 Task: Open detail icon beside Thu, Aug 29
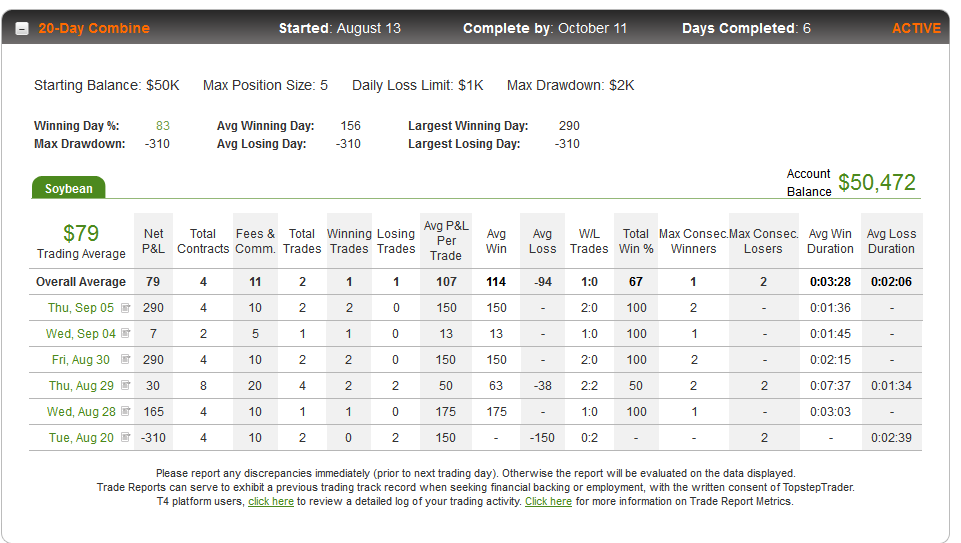[126, 385]
